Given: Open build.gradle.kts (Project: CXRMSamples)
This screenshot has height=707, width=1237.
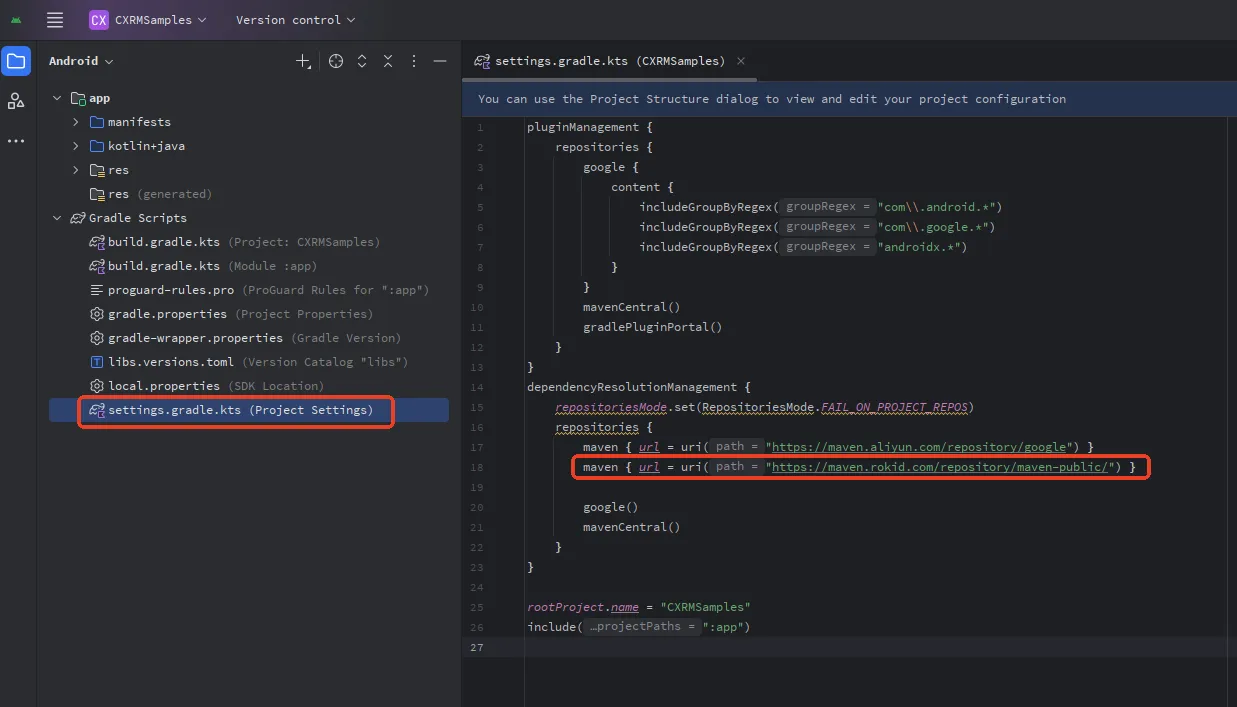Looking at the screenshot, I should coord(234,242).
